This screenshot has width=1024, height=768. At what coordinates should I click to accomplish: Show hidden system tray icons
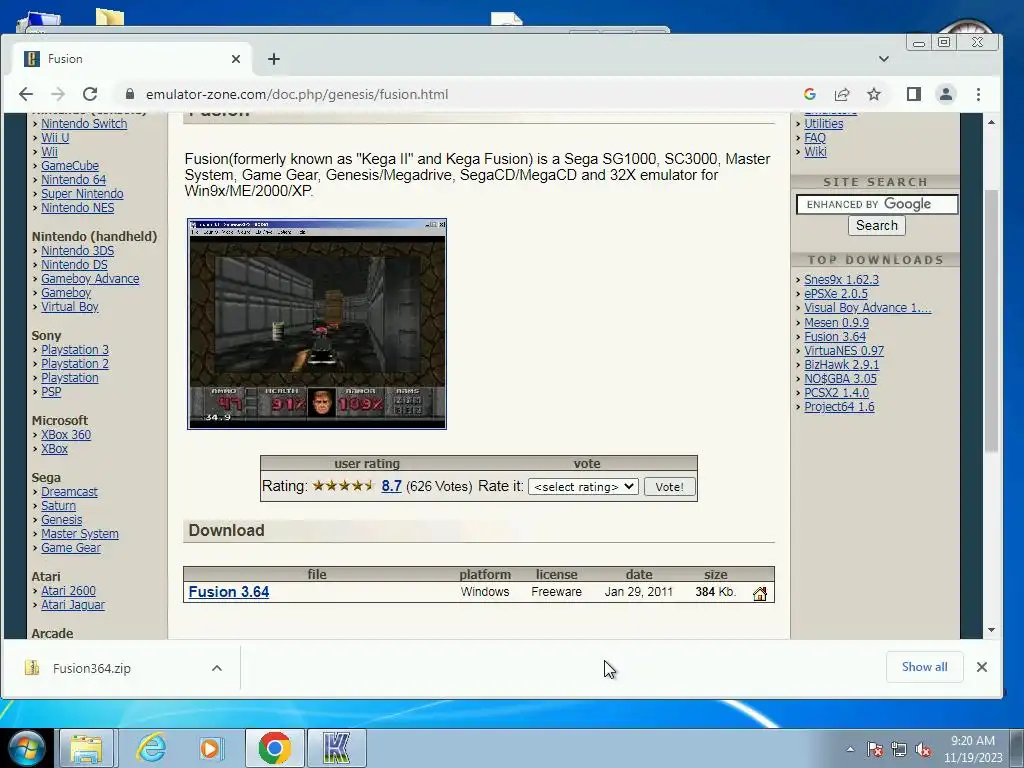[850, 749]
